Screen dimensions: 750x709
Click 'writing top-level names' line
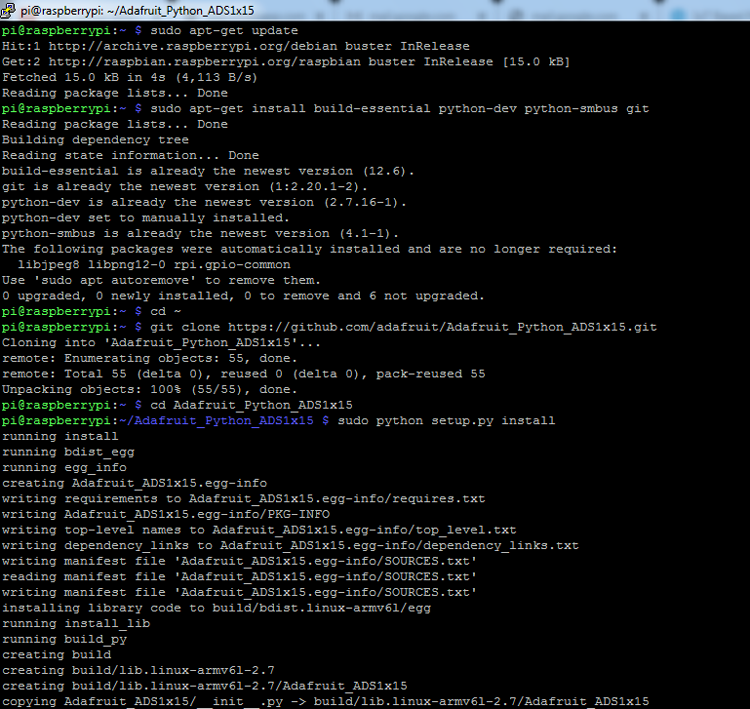(x=259, y=530)
